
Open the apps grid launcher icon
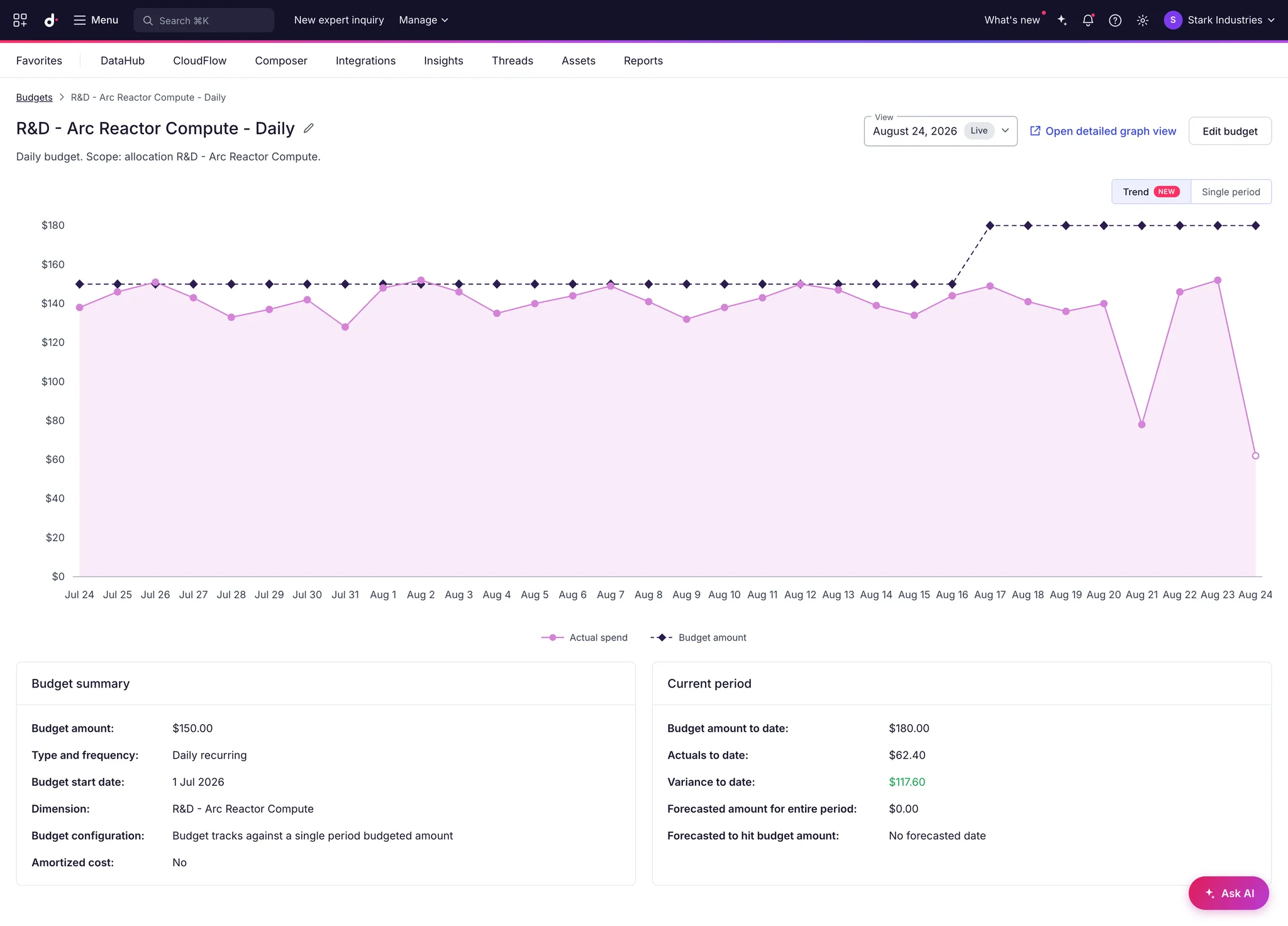tap(20, 20)
